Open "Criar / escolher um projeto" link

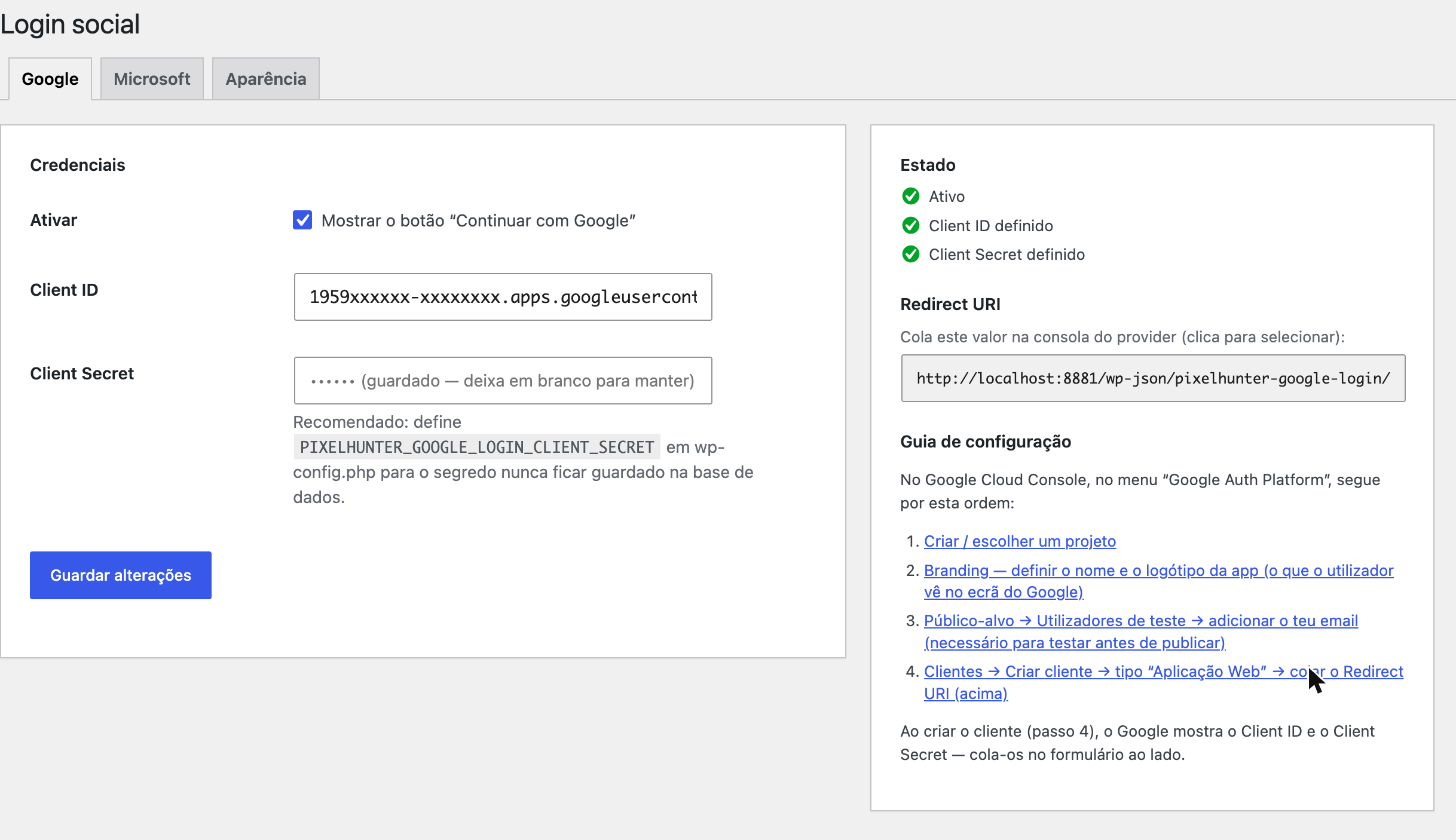(x=1020, y=541)
